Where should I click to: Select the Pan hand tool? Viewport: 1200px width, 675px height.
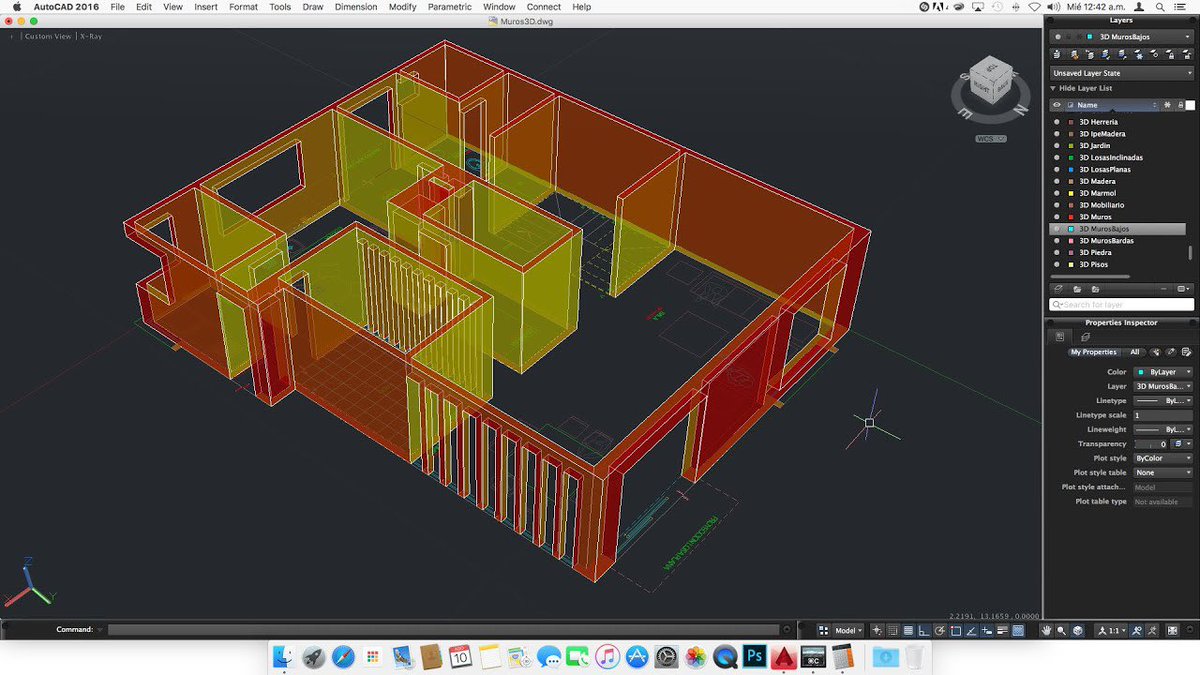(x=1046, y=630)
